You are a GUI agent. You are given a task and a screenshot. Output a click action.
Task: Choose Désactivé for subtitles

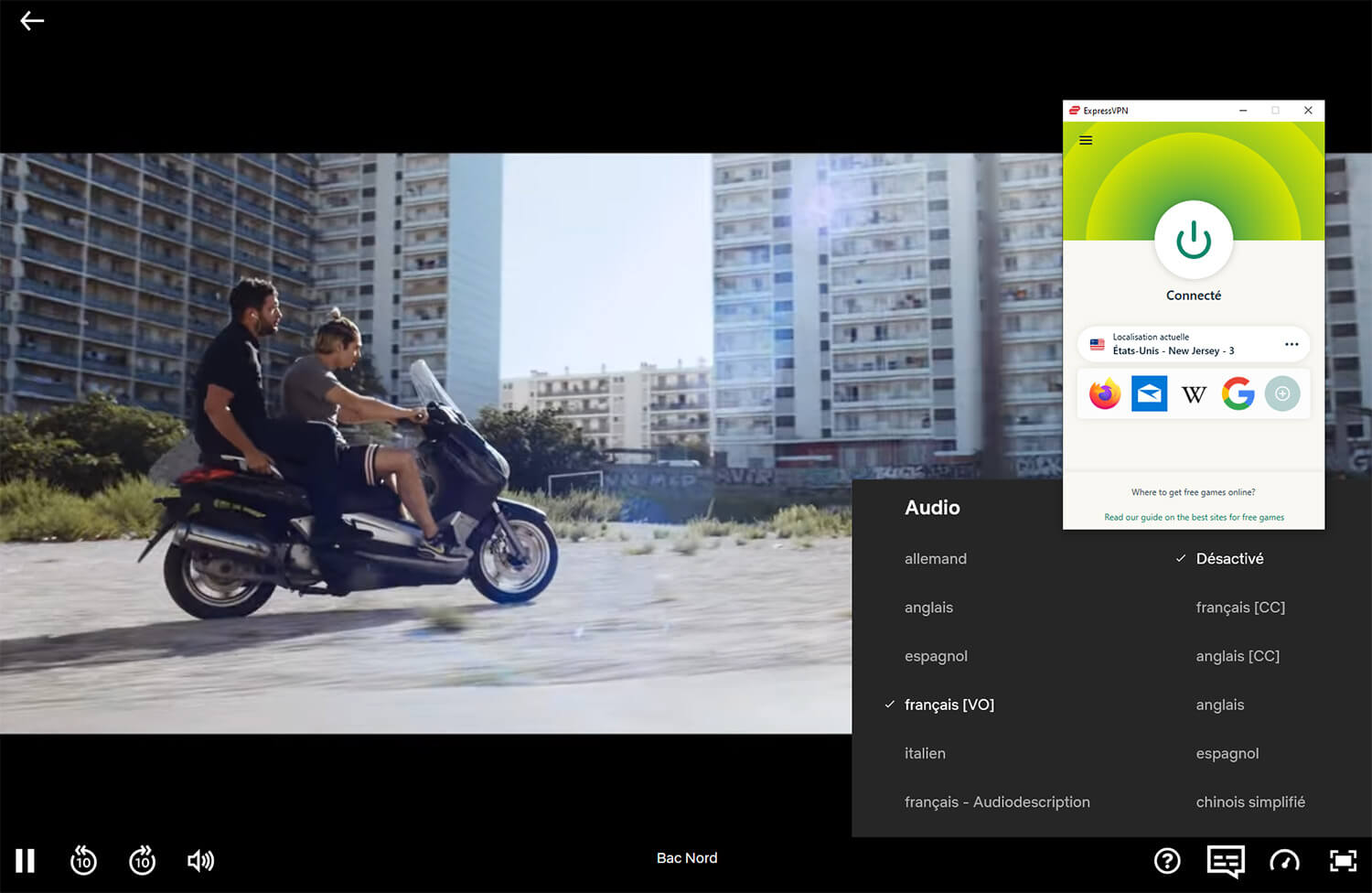point(1229,559)
